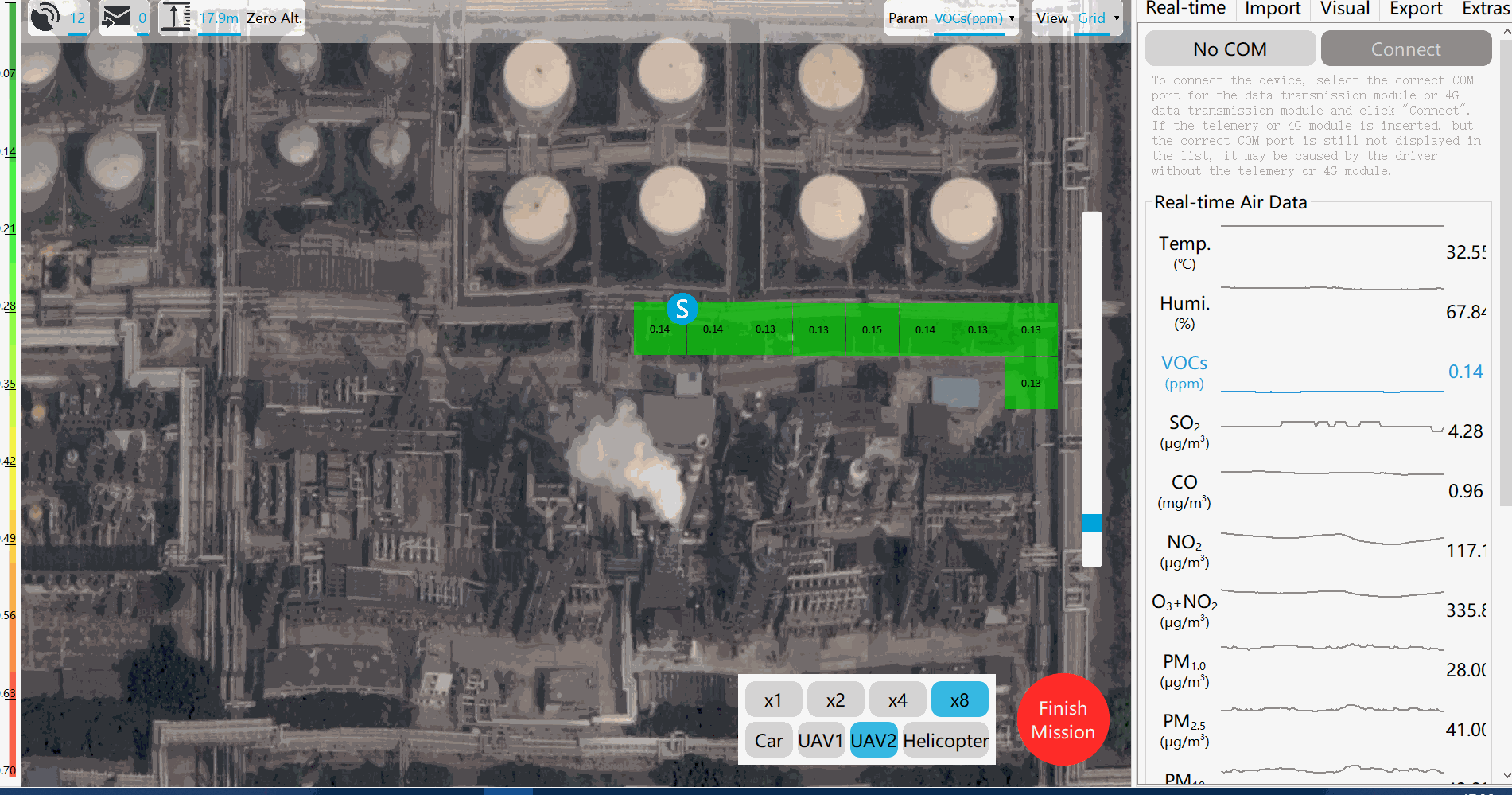1512x795 pixels.
Task: Enable the x2 playback speed
Action: 835,700
